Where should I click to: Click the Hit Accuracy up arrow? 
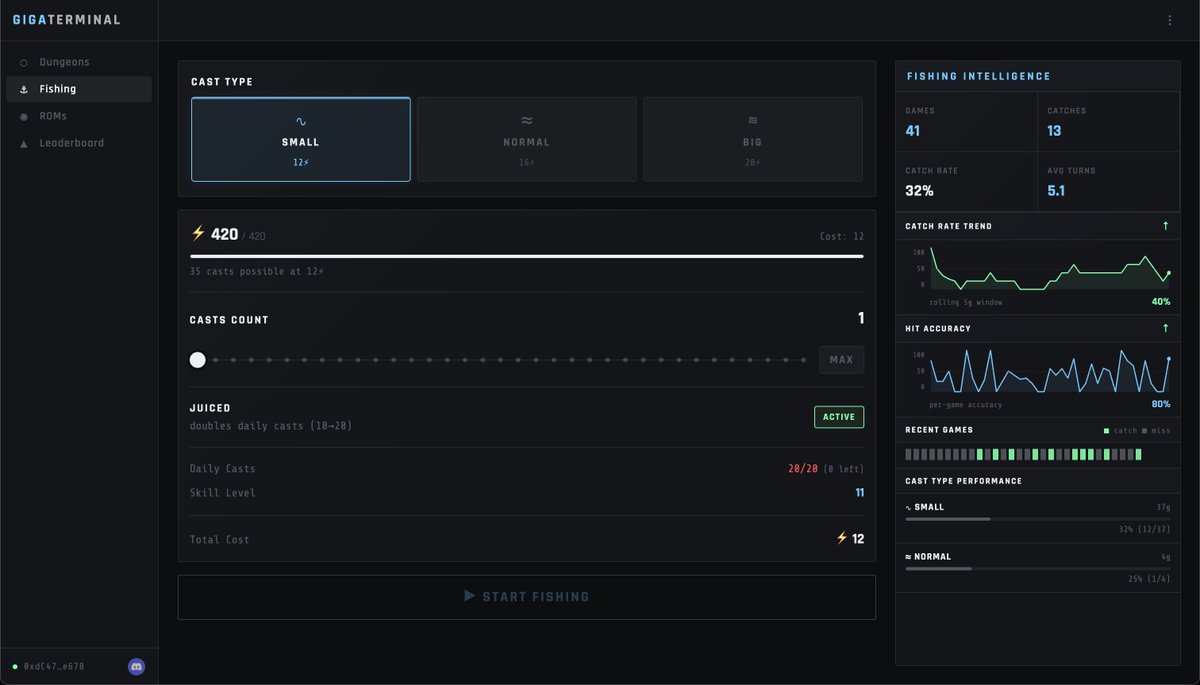(1165, 328)
